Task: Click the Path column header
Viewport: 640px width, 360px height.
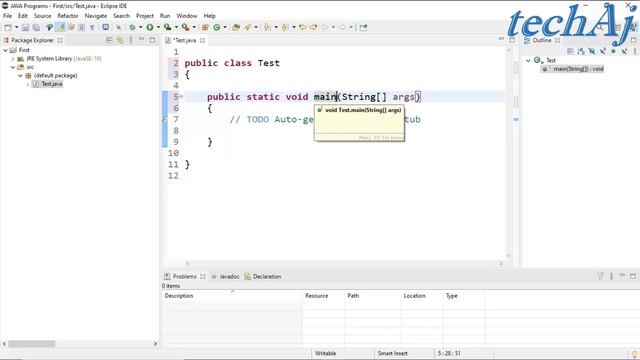Action: coord(373,296)
